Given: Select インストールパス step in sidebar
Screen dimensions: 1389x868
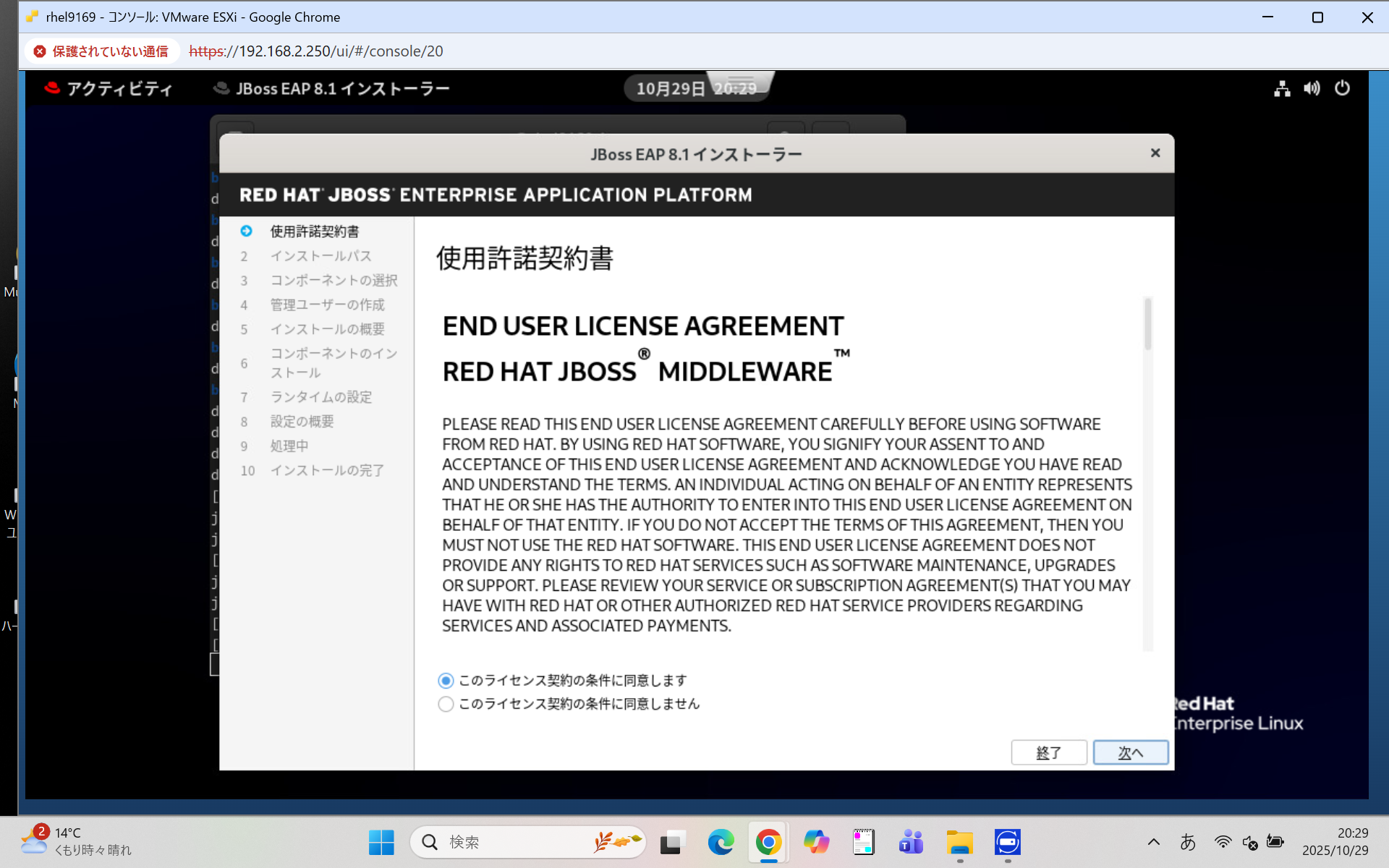Looking at the screenshot, I should tap(320, 256).
